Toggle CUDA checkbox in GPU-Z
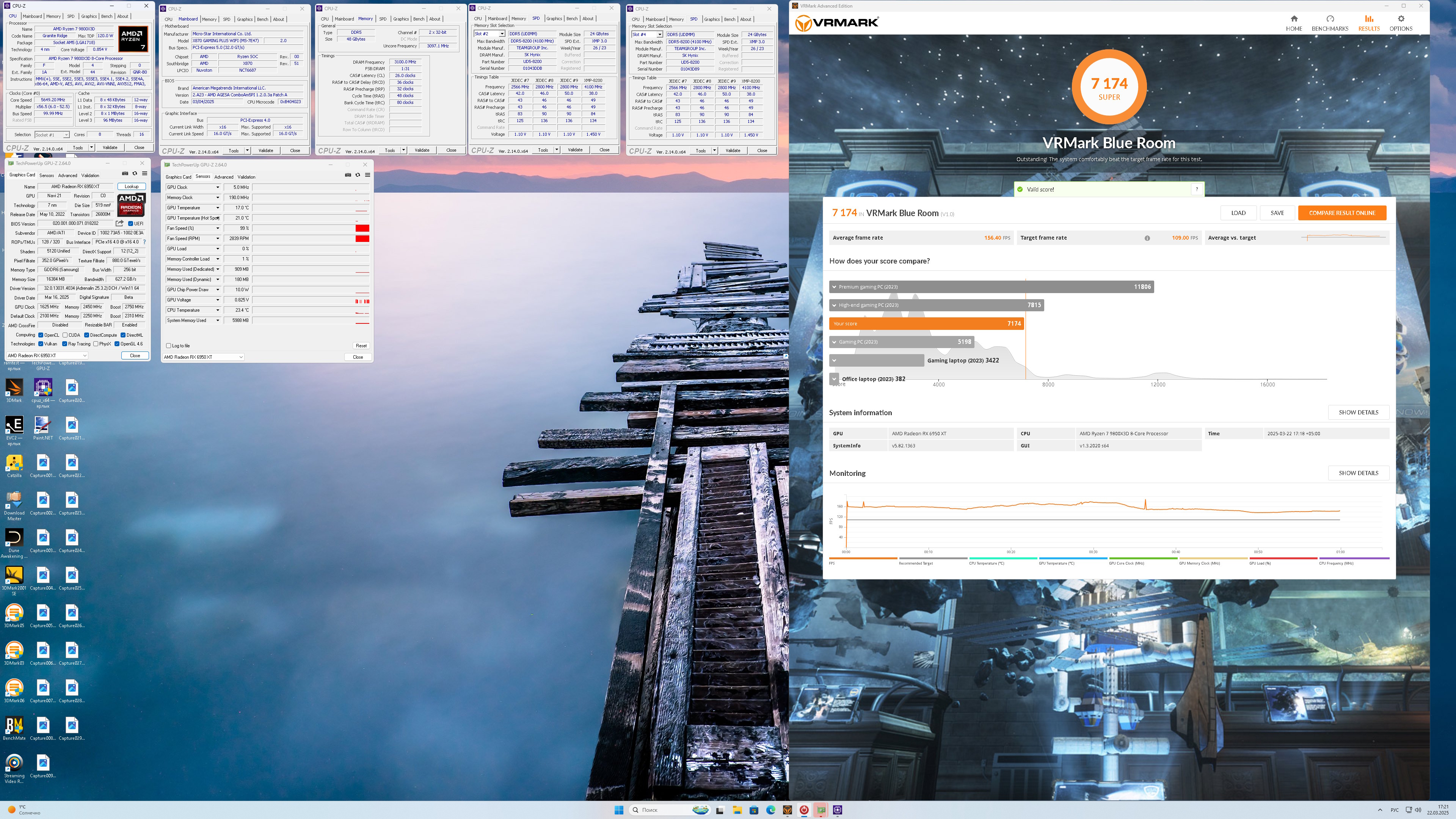Screen dimensions: 1456x819 (65, 335)
